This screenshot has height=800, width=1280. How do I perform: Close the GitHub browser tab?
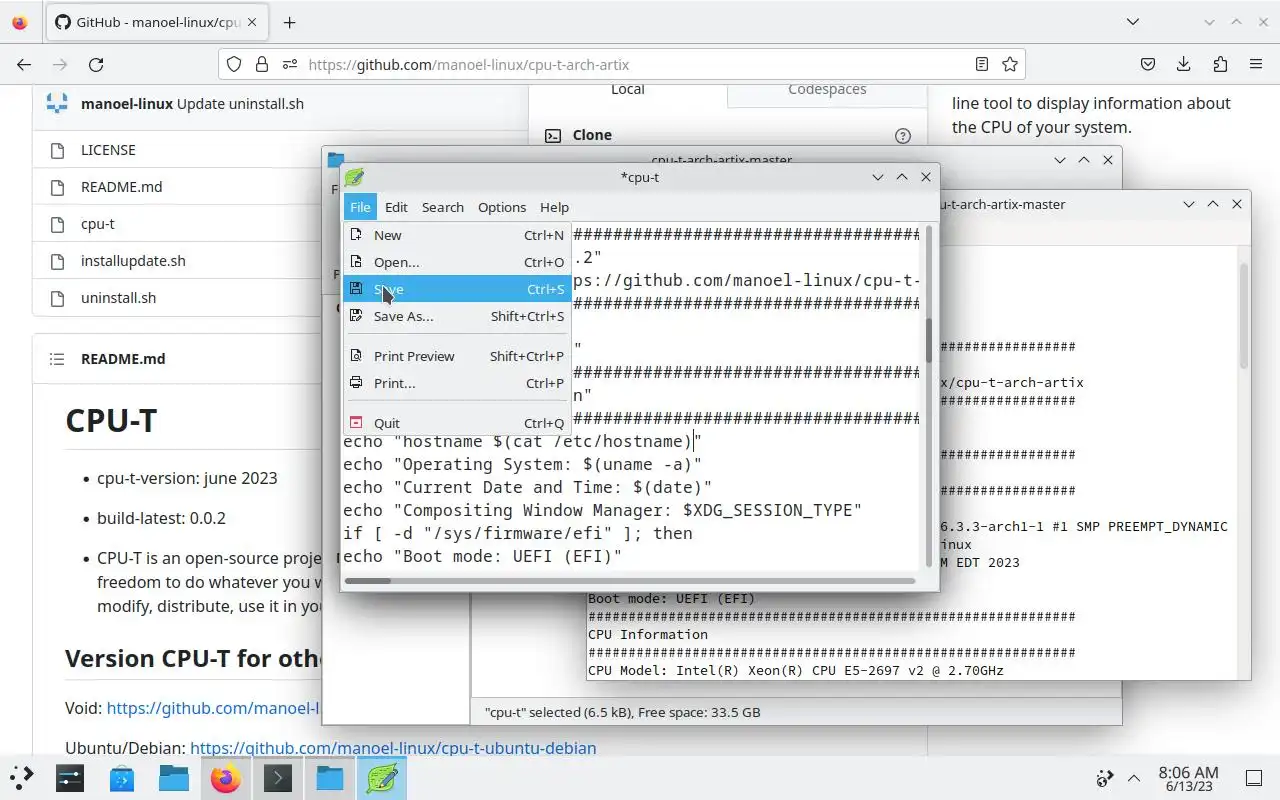tap(253, 22)
